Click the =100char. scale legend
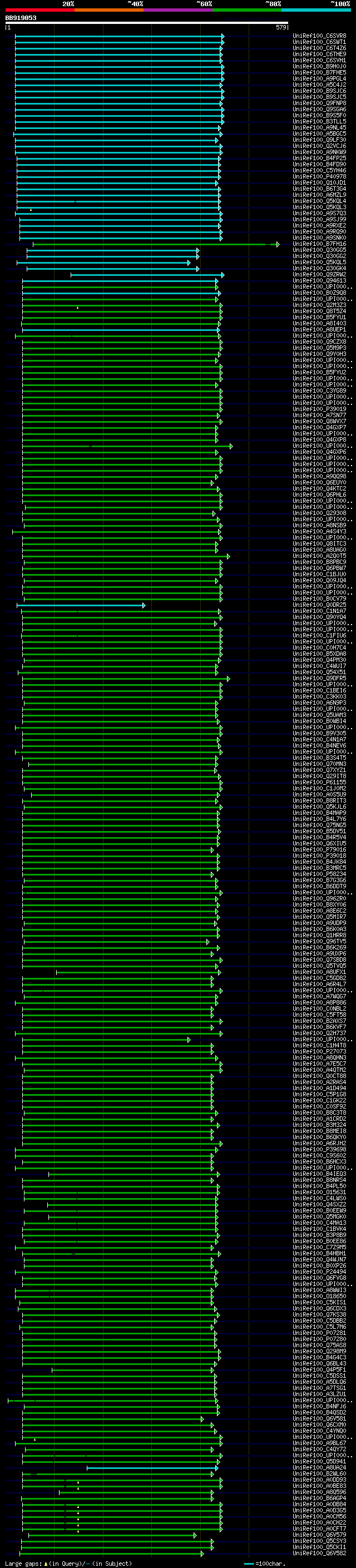Viewport: 356px width, 1568px height. pyautogui.click(x=264, y=1564)
